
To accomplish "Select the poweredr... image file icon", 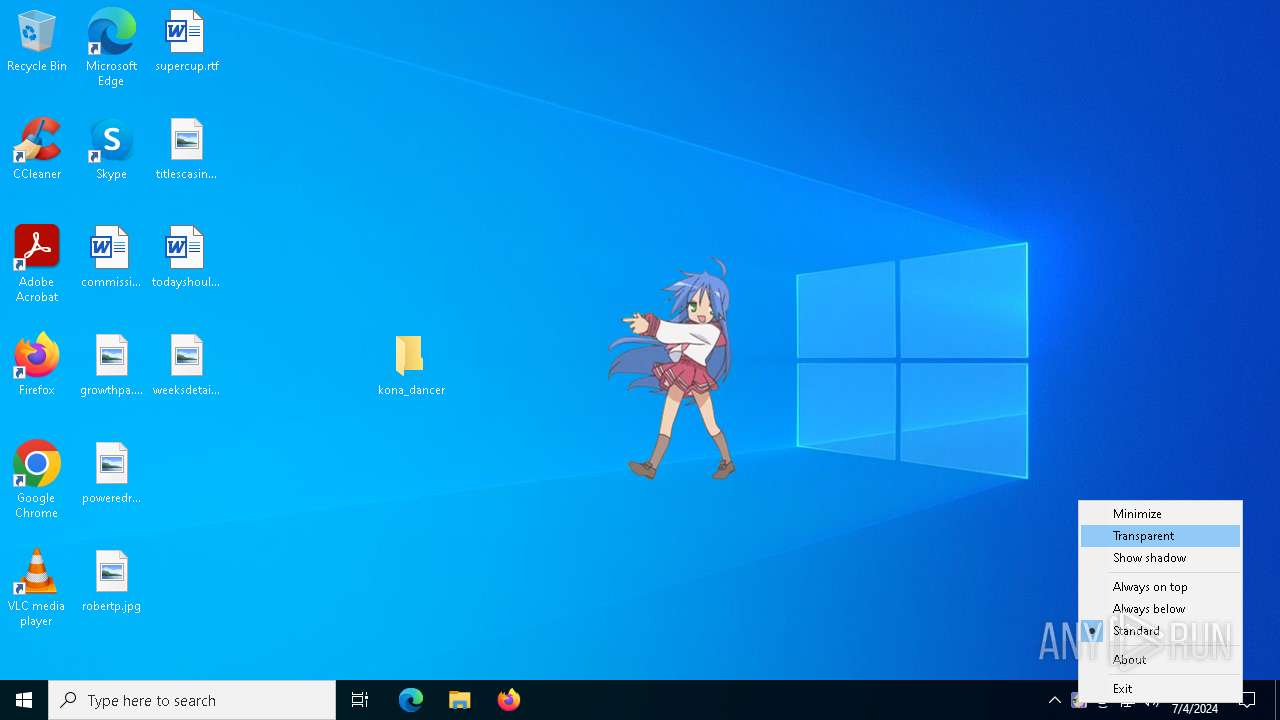I will tap(111, 473).
